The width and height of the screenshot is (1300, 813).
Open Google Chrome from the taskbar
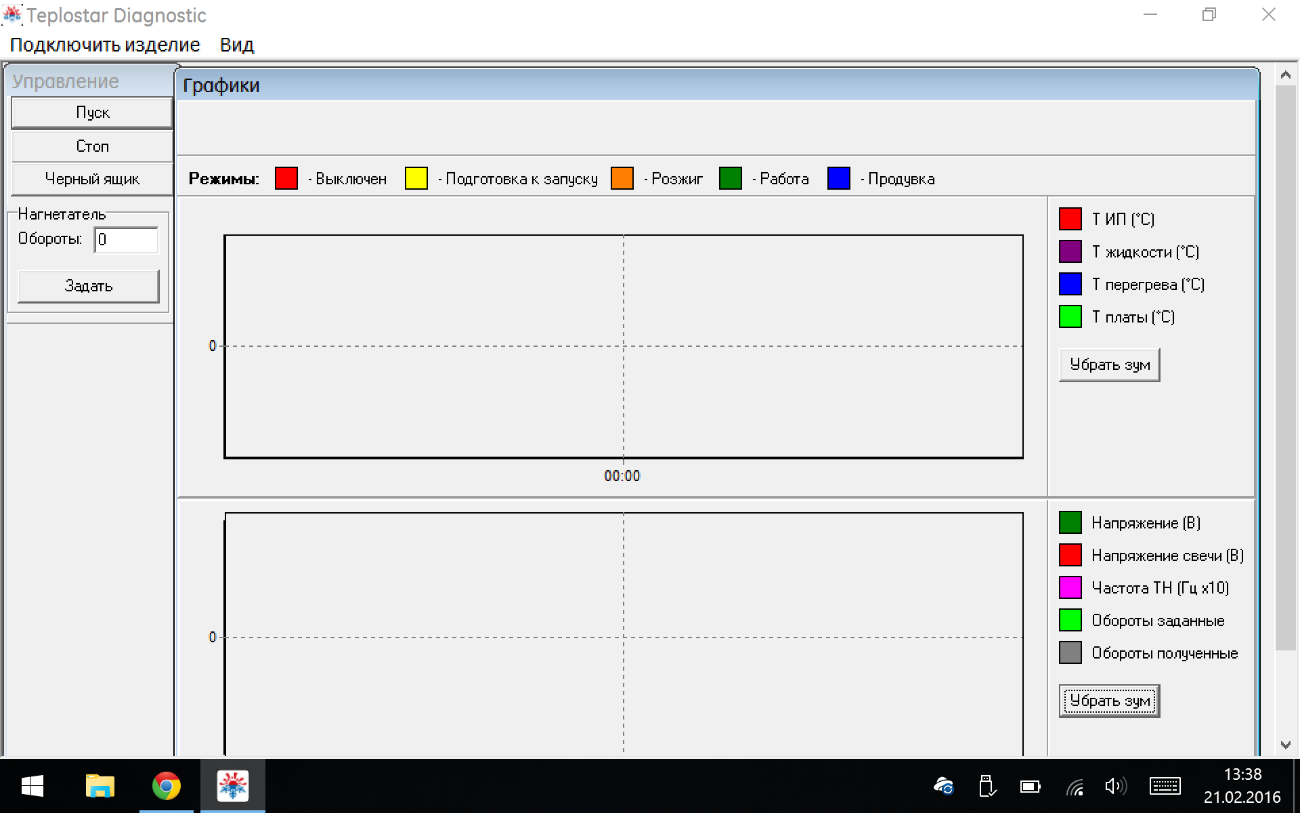[x=166, y=787]
